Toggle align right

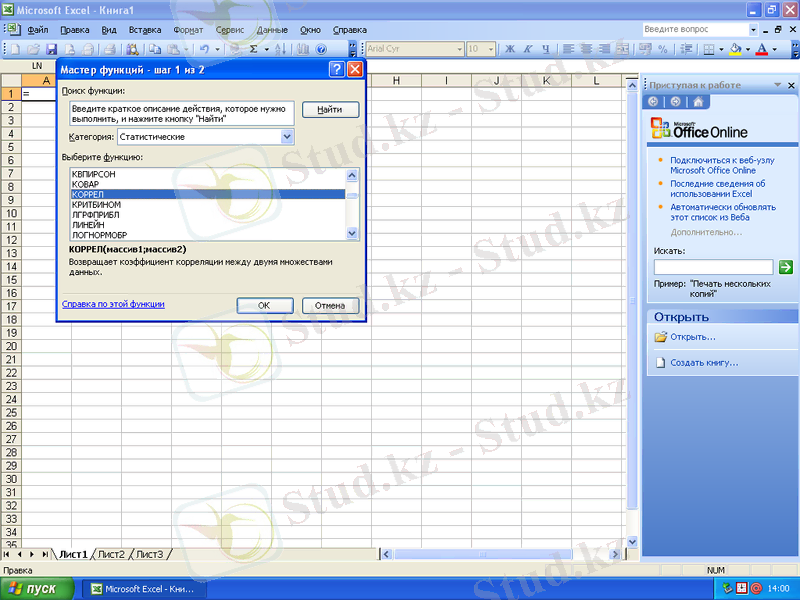[x=605, y=49]
